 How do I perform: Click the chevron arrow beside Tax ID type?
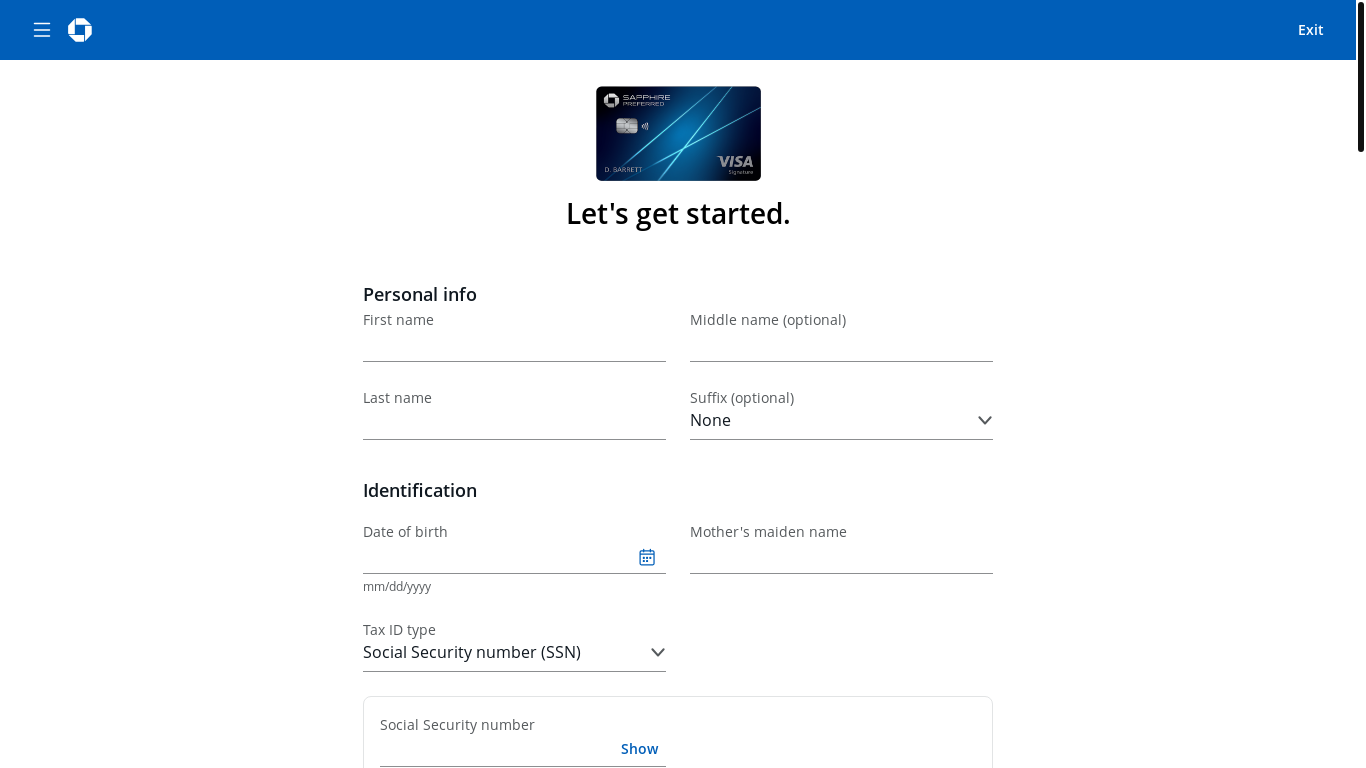coord(658,653)
